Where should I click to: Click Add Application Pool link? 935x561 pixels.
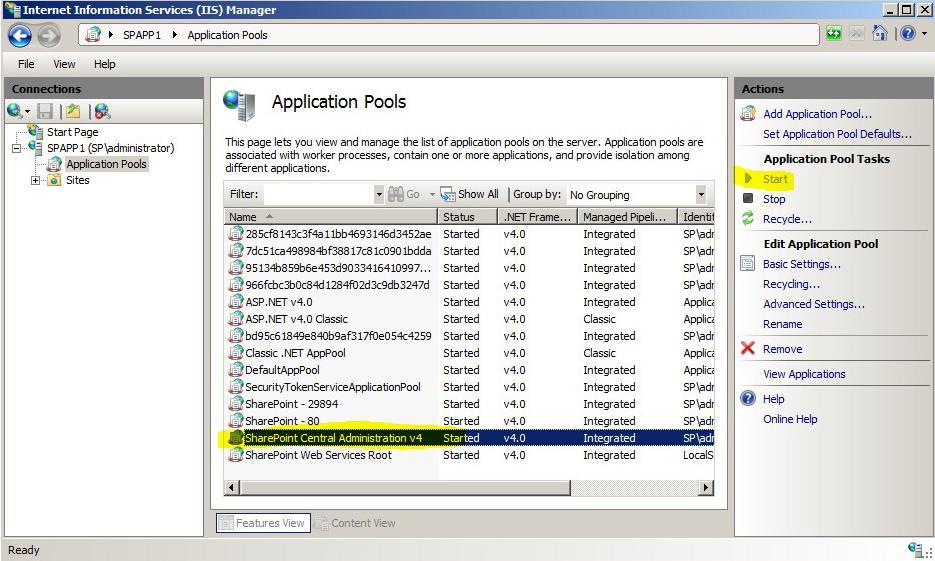coord(817,114)
